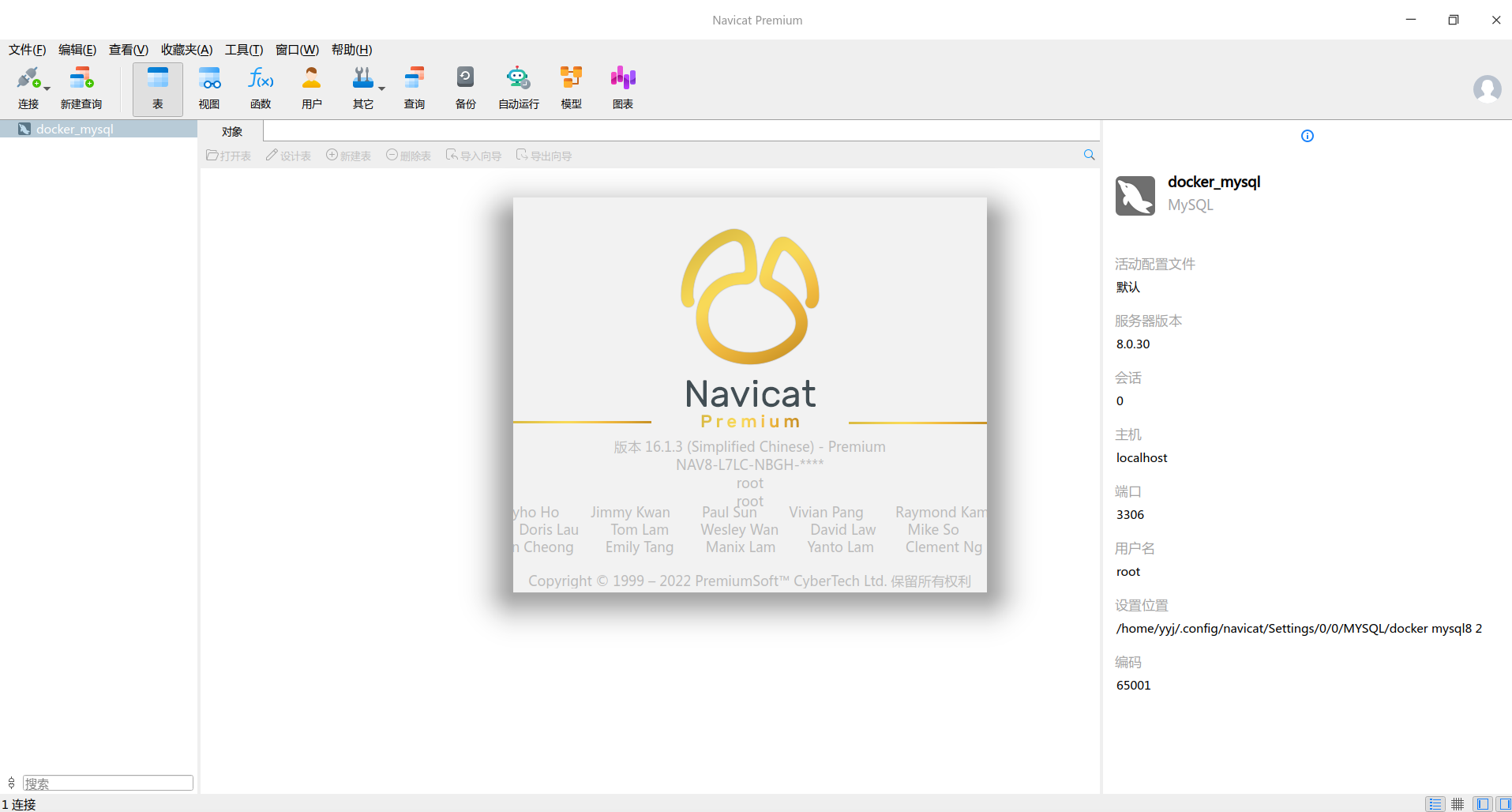This screenshot has height=812, width=1512.
Task: Click the server version 8.0.30 value
Action: 1133,344
